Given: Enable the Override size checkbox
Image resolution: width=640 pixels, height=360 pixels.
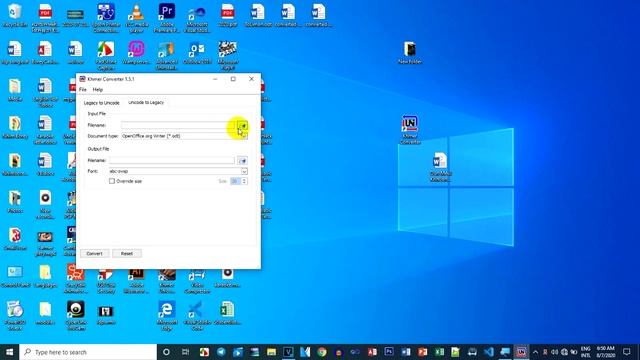Looking at the screenshot, I should pyautogui.click(x=112, y=181).
